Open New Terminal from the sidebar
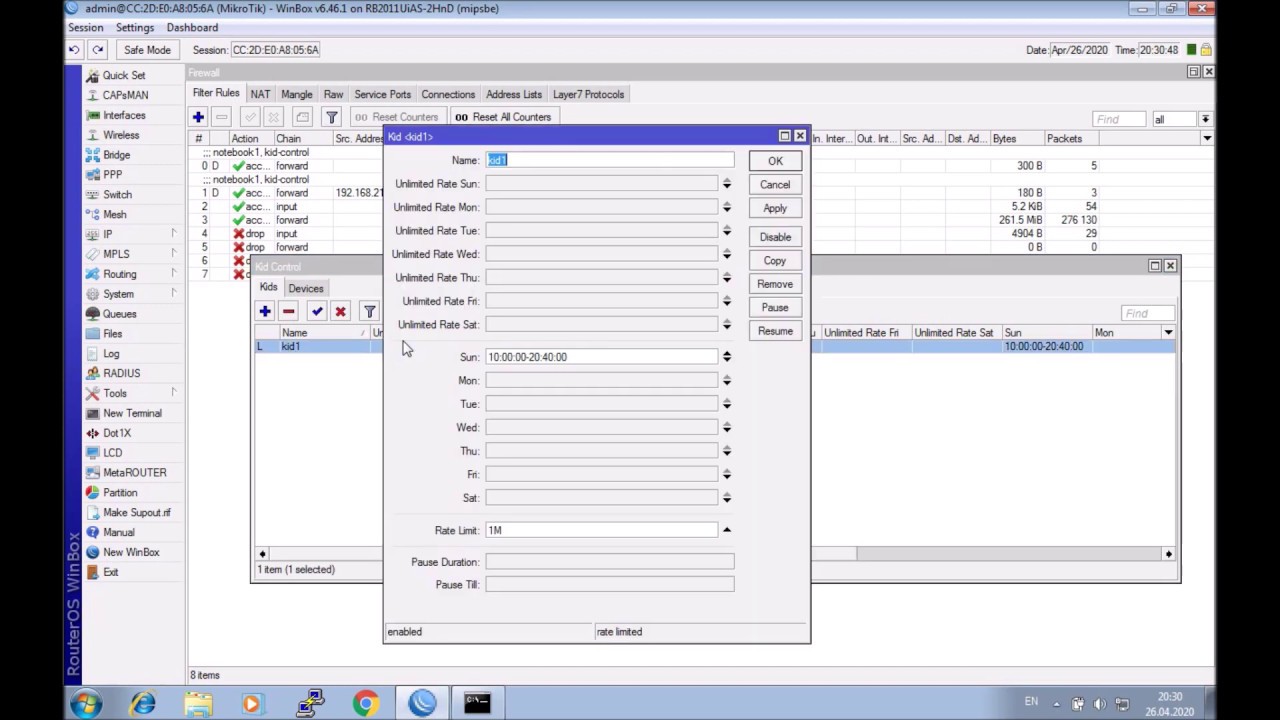The image size is (1280, 720). point(132,413)
